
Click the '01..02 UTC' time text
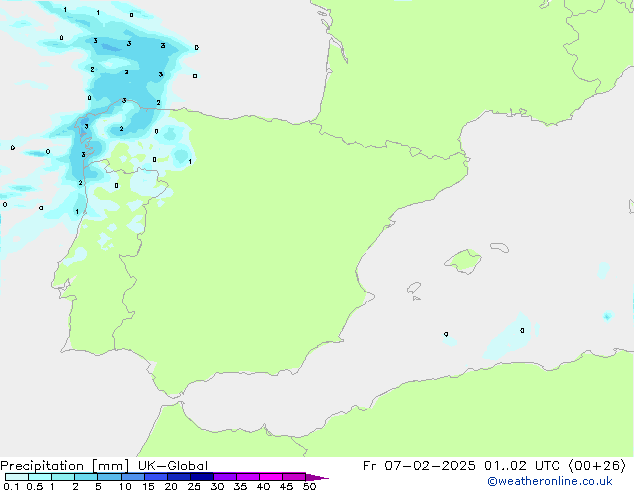[x=522, y=466]
